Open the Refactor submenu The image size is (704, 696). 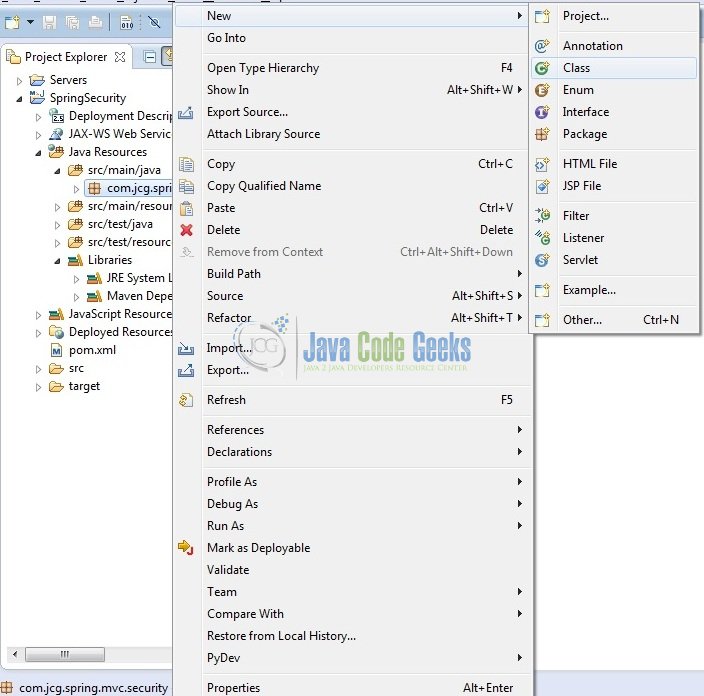(x=351, y=318)
